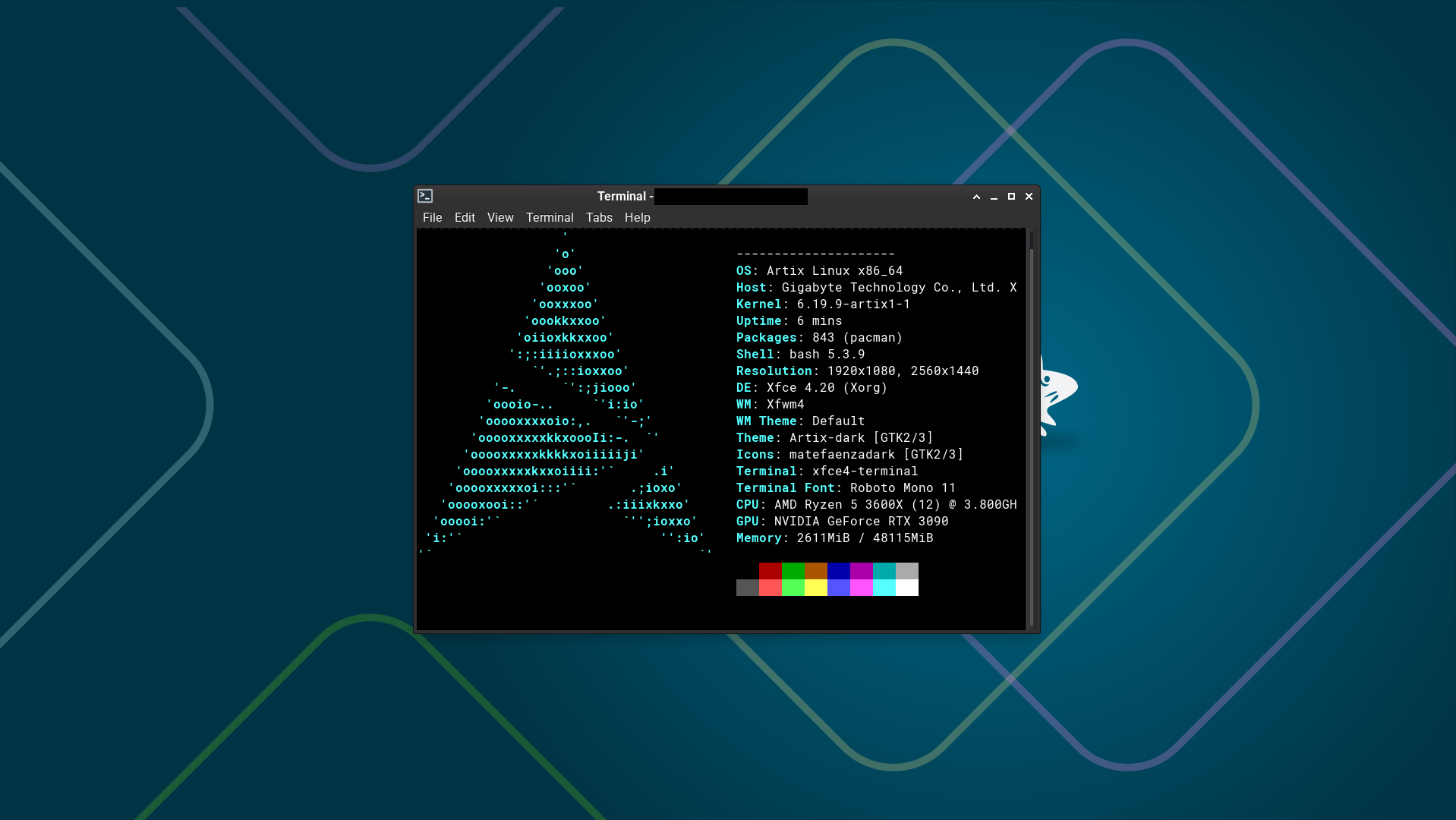Click the dark blue color block
1456x820 pixels.
click(839, 571)
